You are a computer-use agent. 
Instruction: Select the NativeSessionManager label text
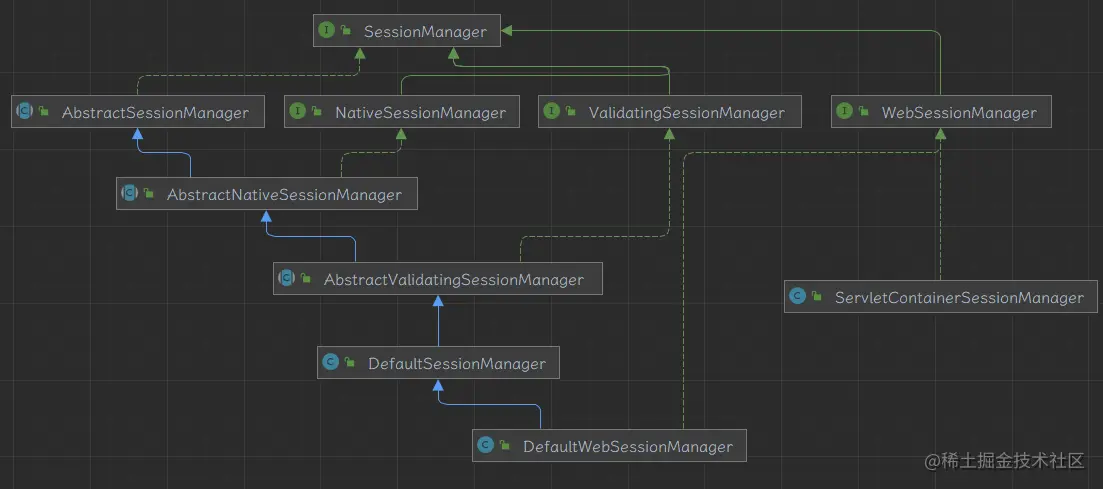pos(421,113)
